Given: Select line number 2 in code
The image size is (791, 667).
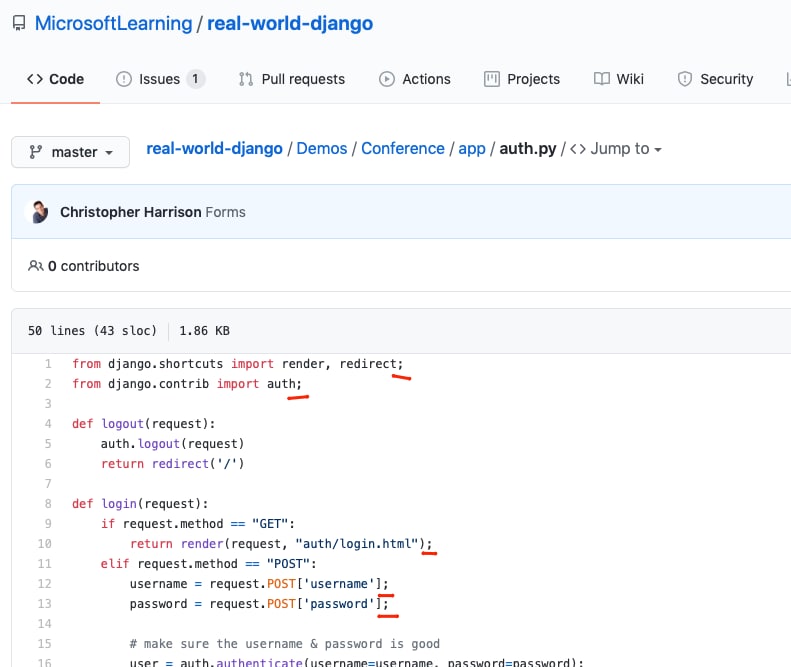Looking at the screenshot, I should [x=48, y=384].
